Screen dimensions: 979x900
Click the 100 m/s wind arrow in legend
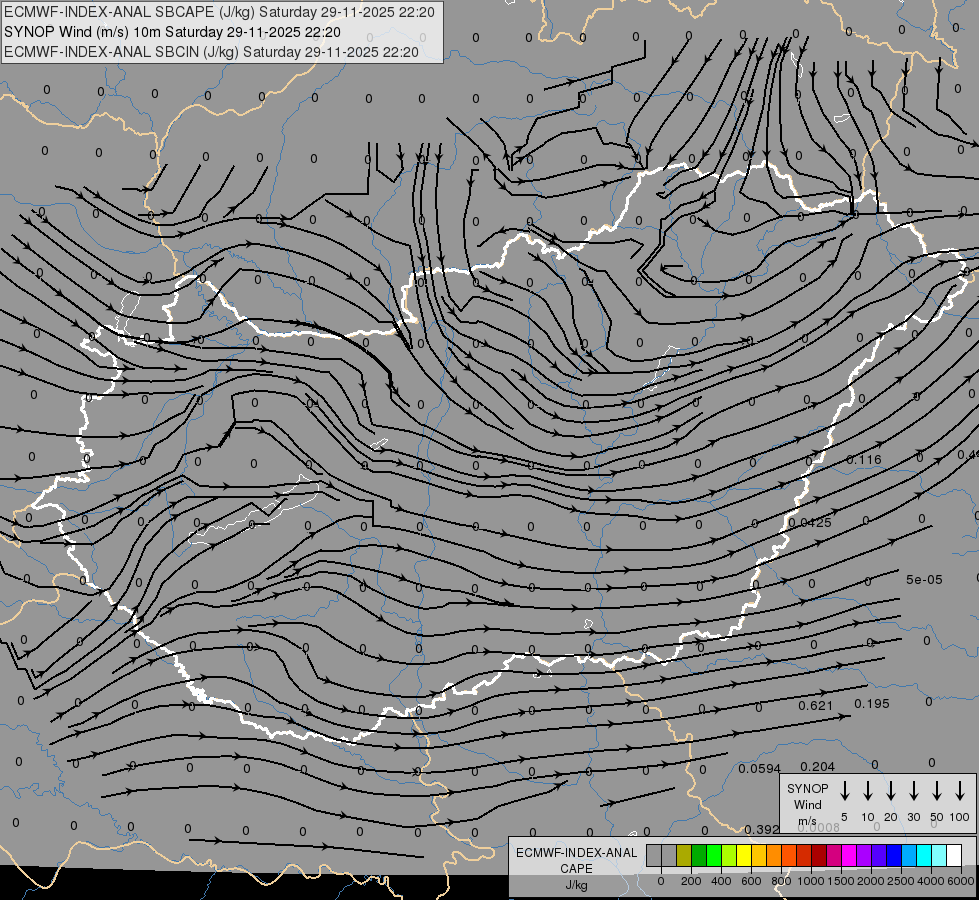[960, 791]
